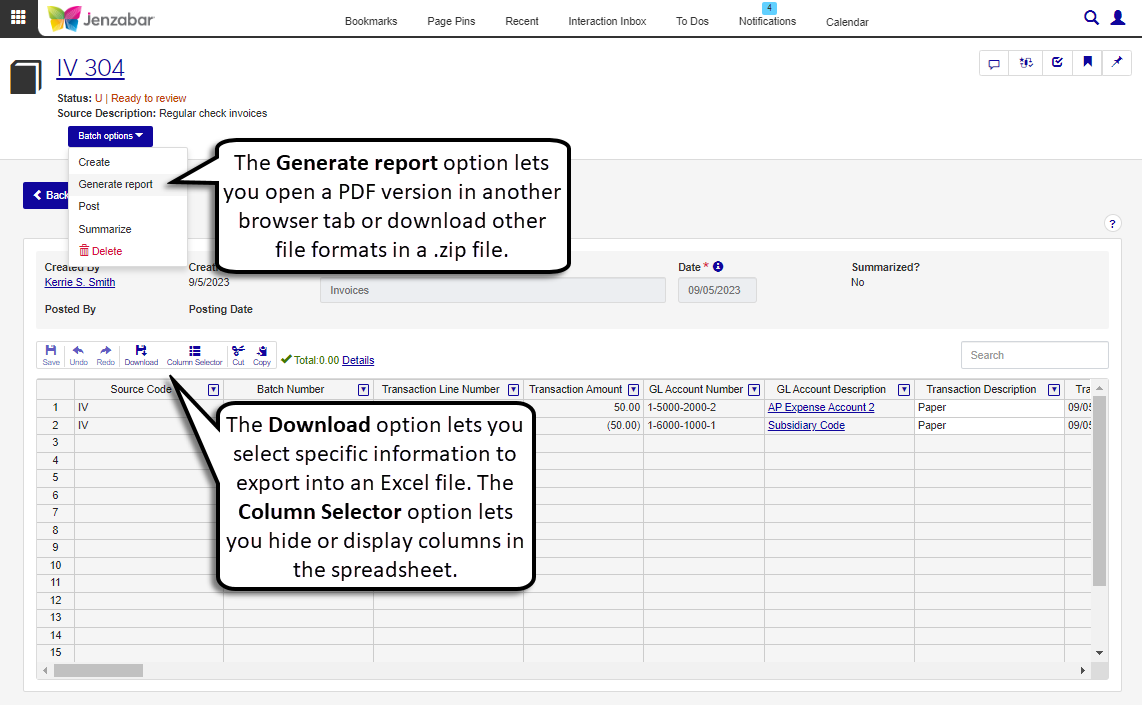Open the Notifications tab
The image size is (1142, 705).
767,21
